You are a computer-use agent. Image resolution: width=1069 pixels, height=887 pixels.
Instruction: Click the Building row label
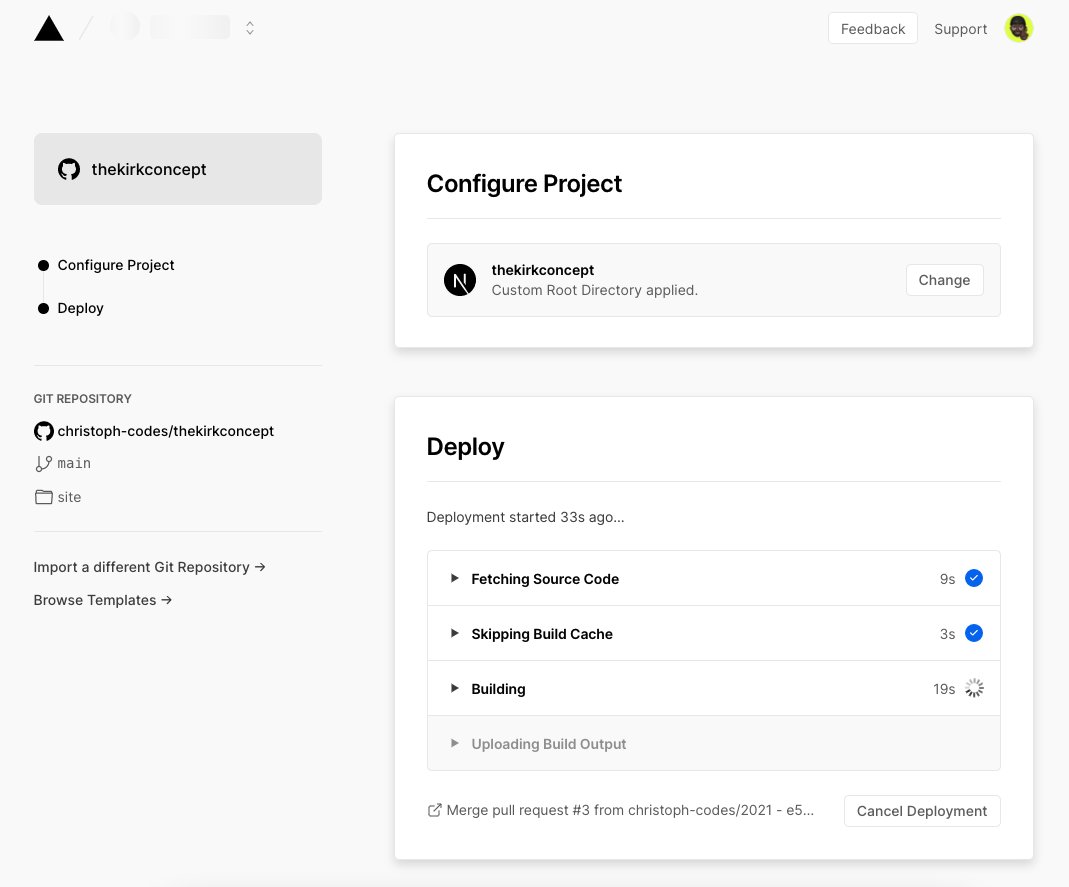pos(498,689)
